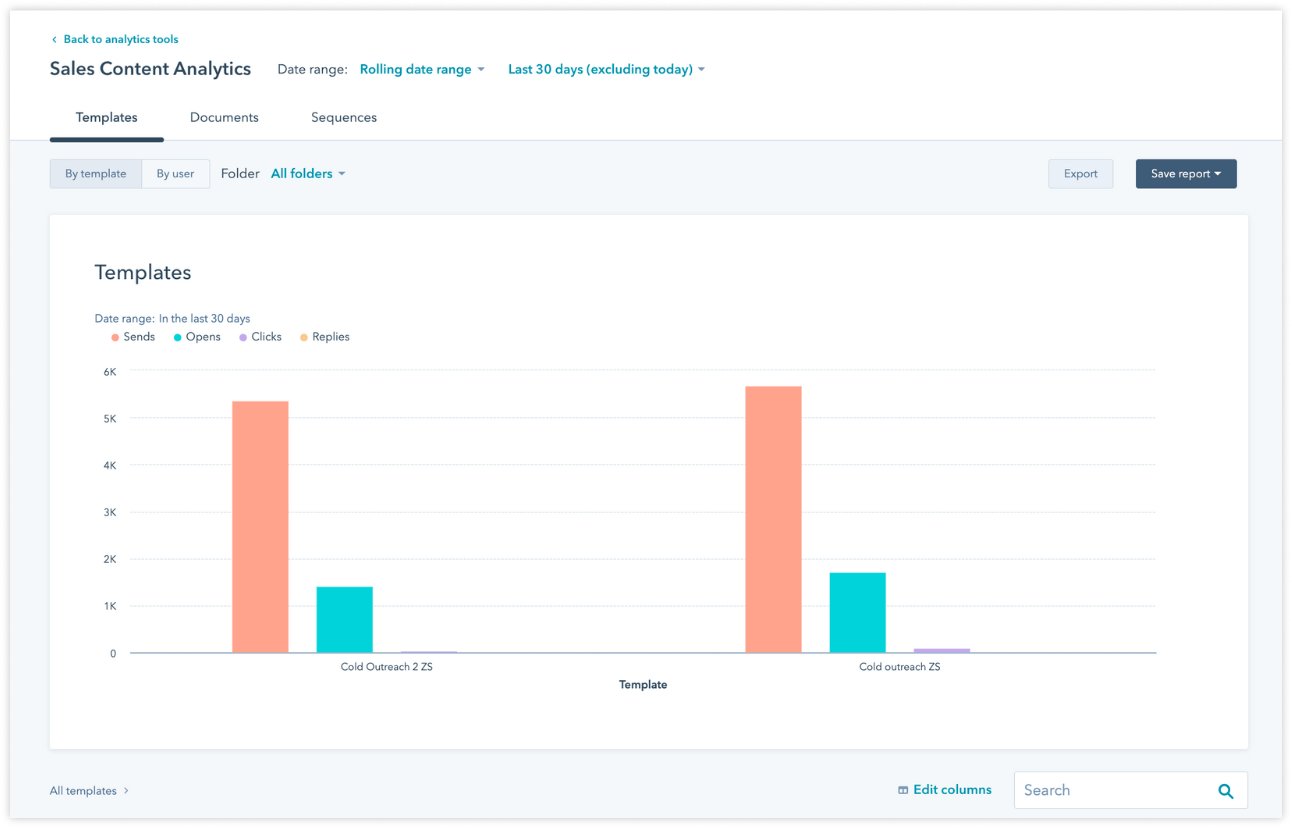Screen dimensions: 1292x828
Task: Switch view to By user
Action: click(x=175, y=173)
